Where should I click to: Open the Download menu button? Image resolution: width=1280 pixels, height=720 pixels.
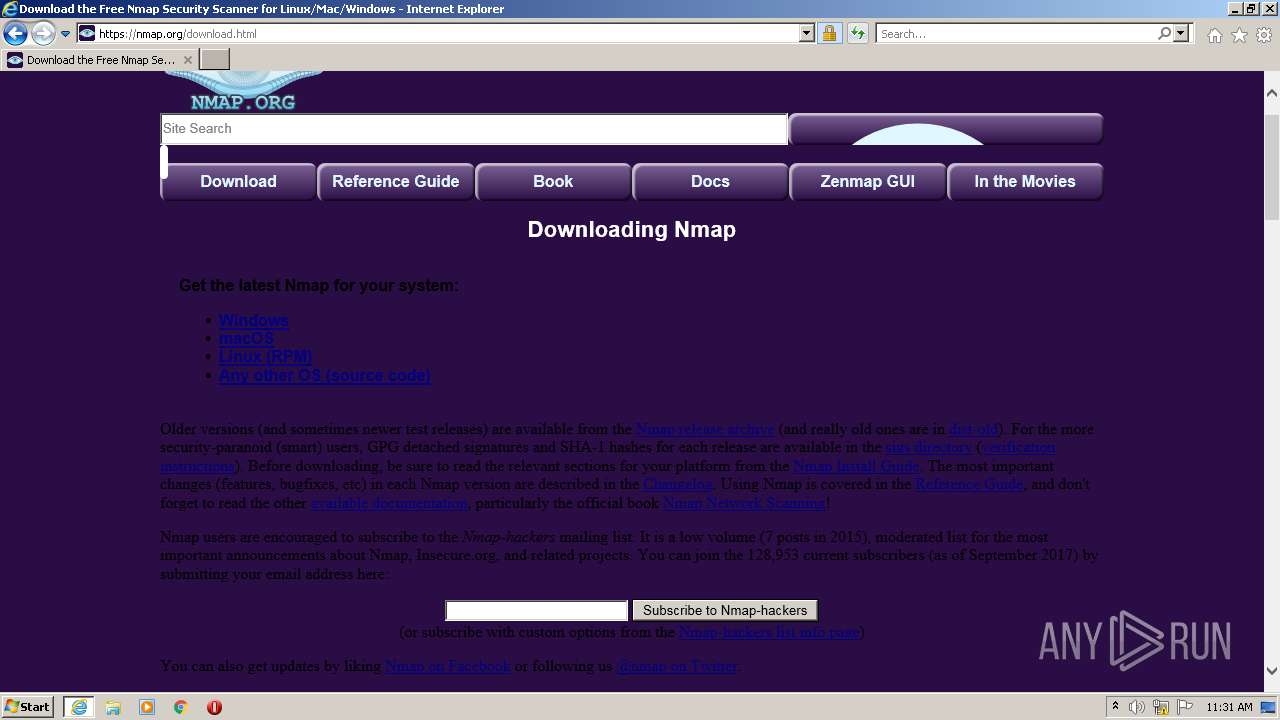click(x=238, y=182)
